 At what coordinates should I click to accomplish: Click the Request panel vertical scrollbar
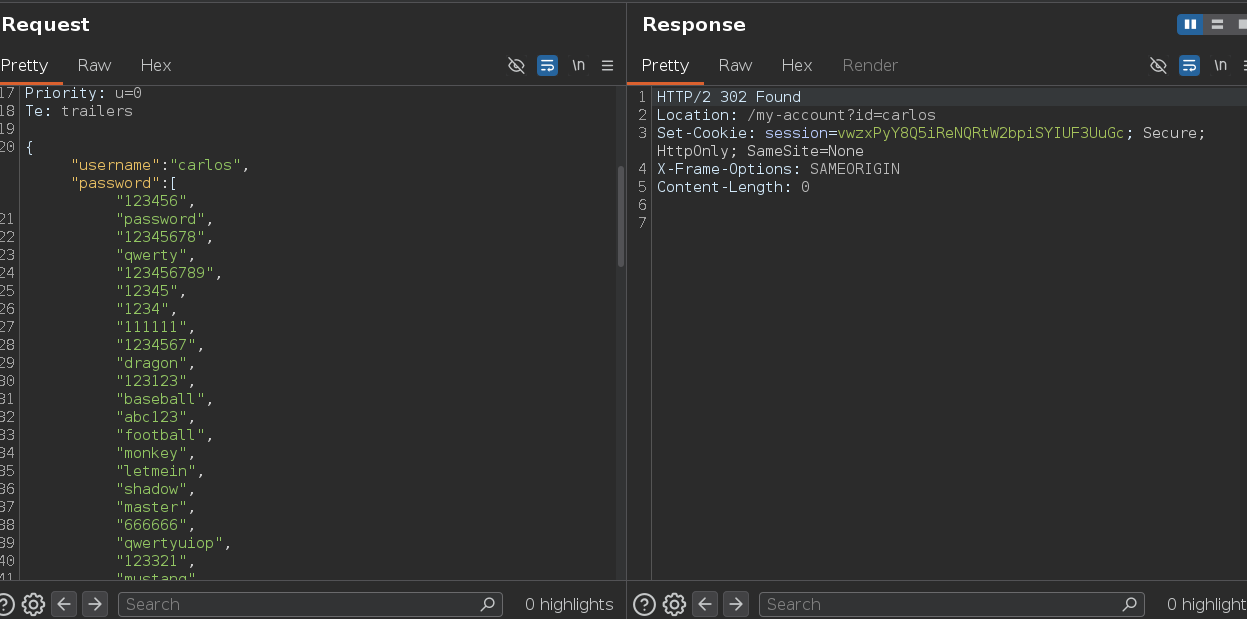click(621, 216)
